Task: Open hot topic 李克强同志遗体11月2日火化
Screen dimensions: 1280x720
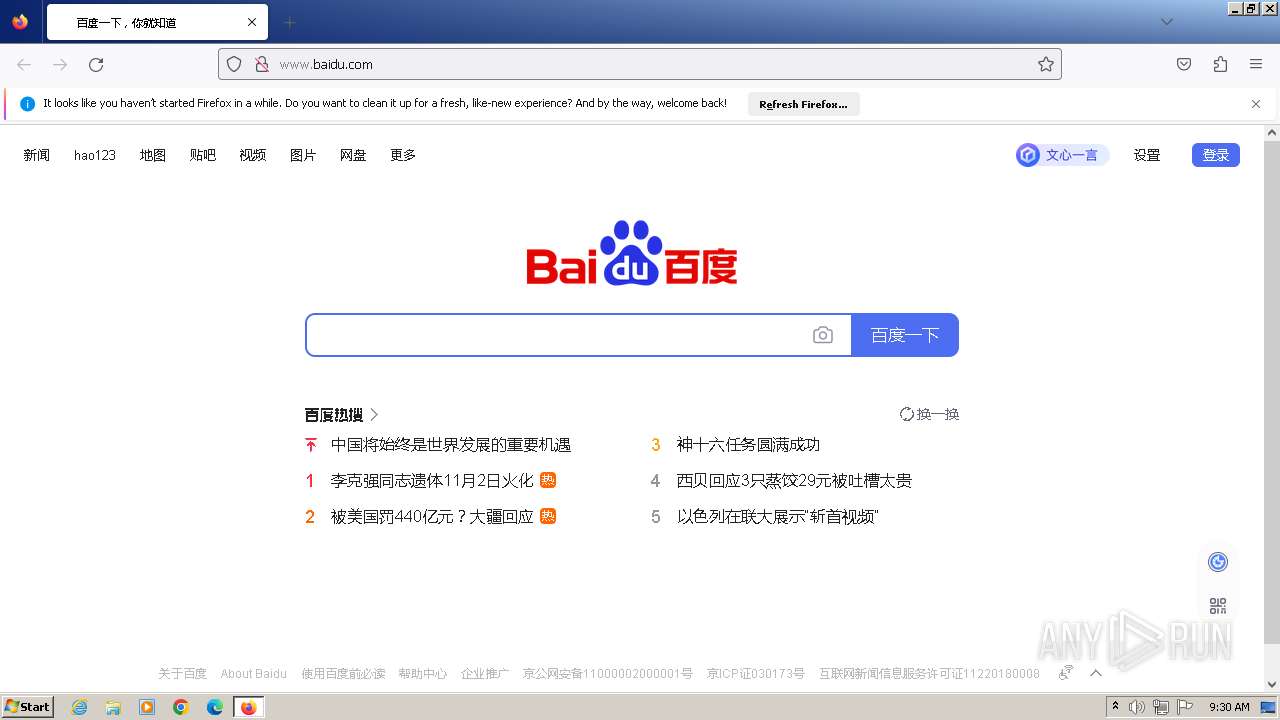Action: tap(432, 481)
